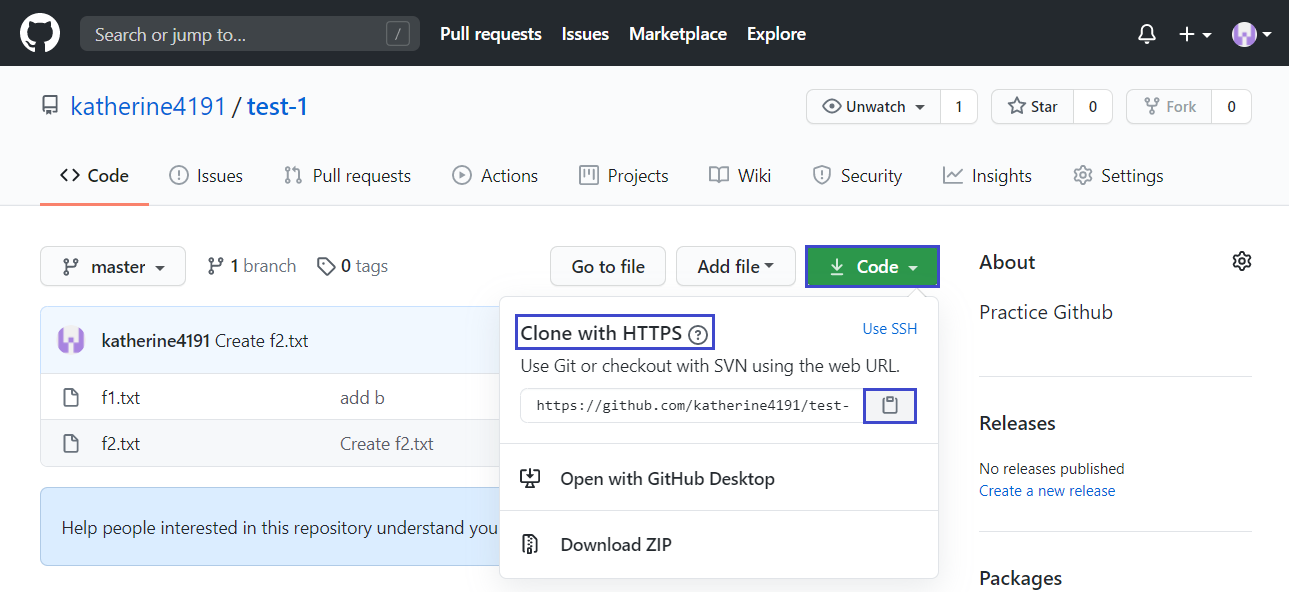Open Issues in top navigation
This screenshot has height=592, width=1289.
coord(585,34)
